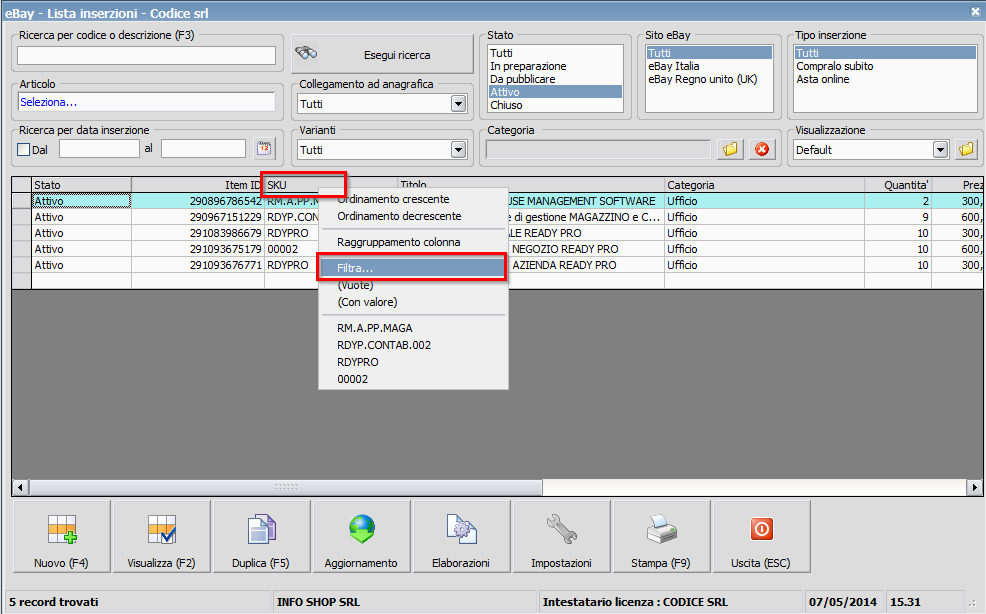Expand the Varianti dropdown
This screenshot has width=986, height=614.
tap(458, 150)
